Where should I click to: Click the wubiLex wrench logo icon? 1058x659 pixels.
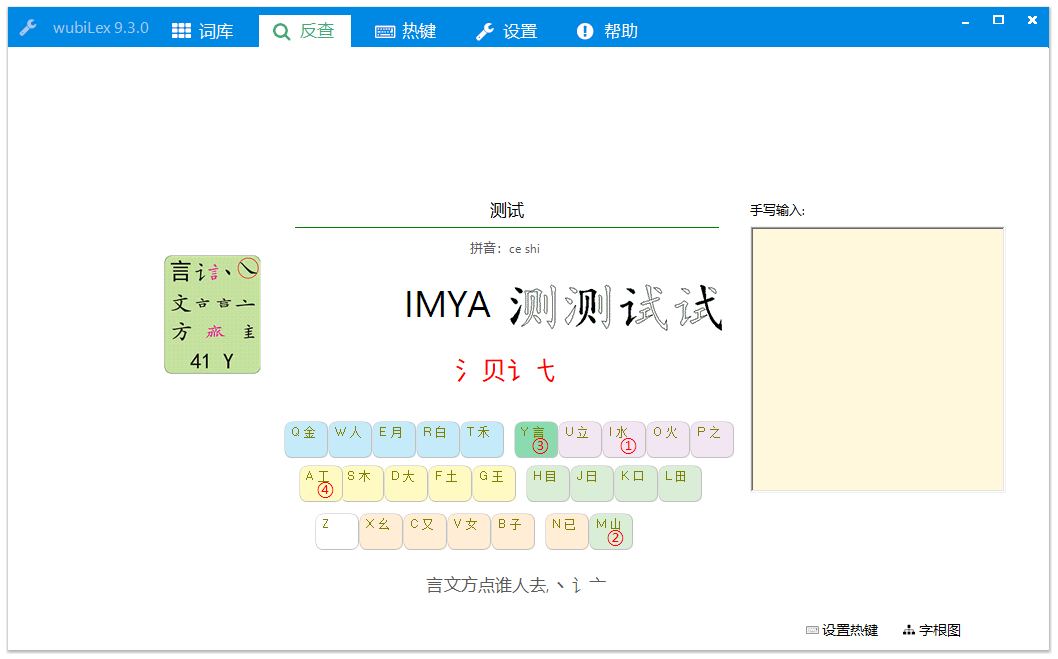[x=28, y=28]
